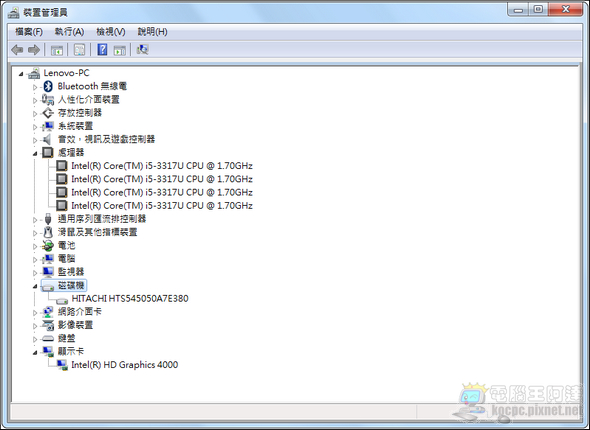Expand the 網路介面卡 node

tap(35, 313)
